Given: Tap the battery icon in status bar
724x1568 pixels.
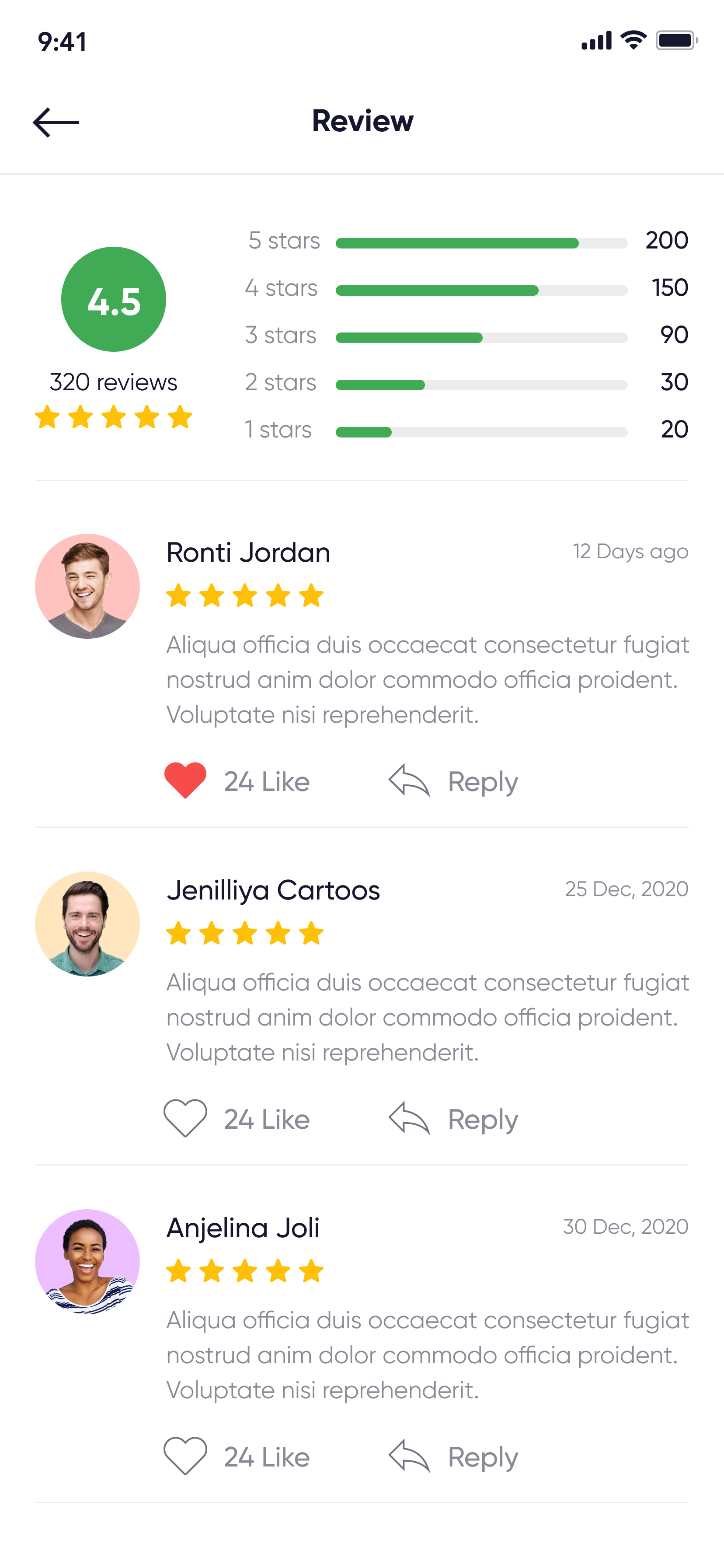Looking at the screenshot, I should [675, 41].
